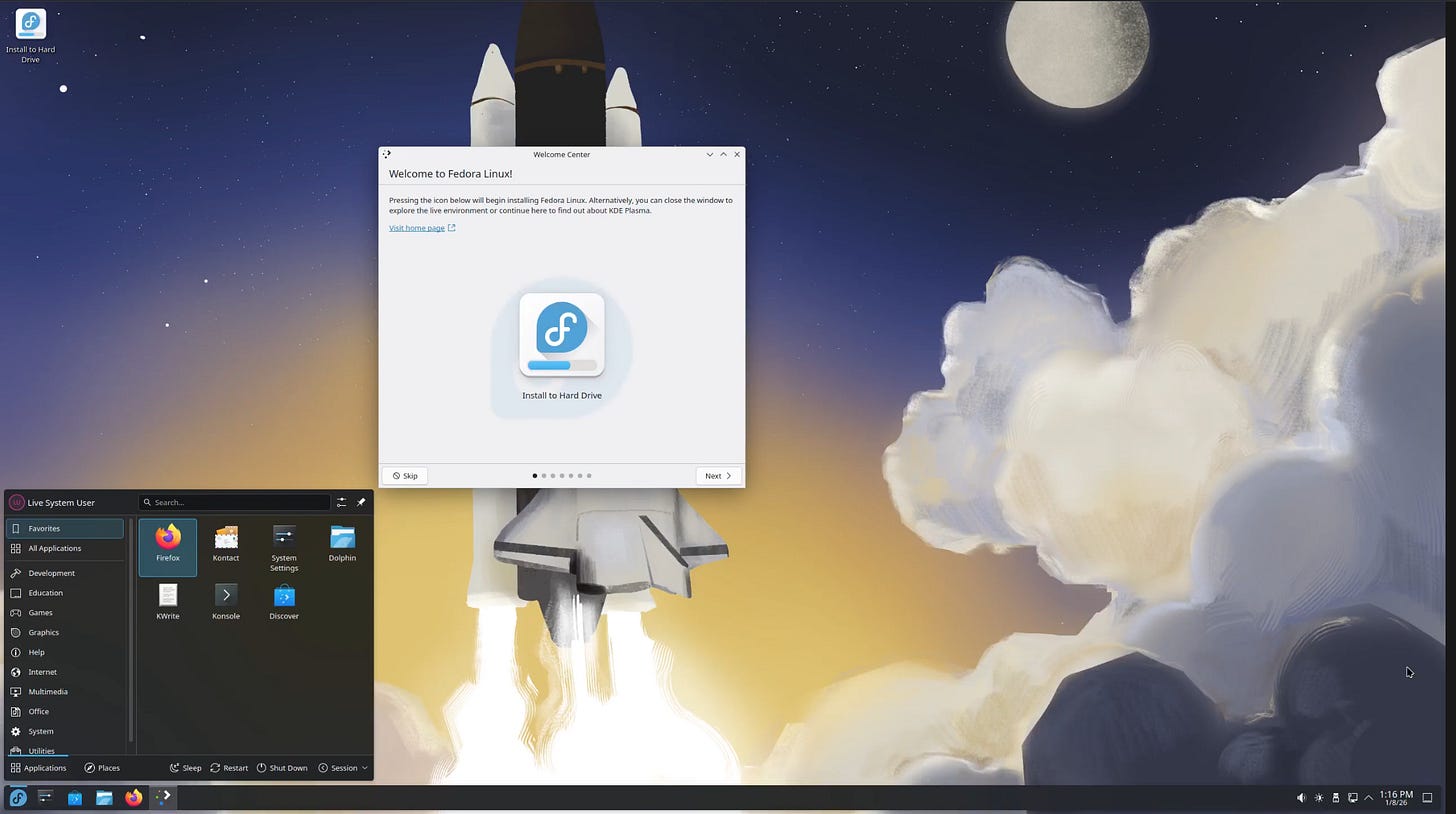Open the Education category
Viewport: 1456px width, 814px height.
tap(65, 593)
